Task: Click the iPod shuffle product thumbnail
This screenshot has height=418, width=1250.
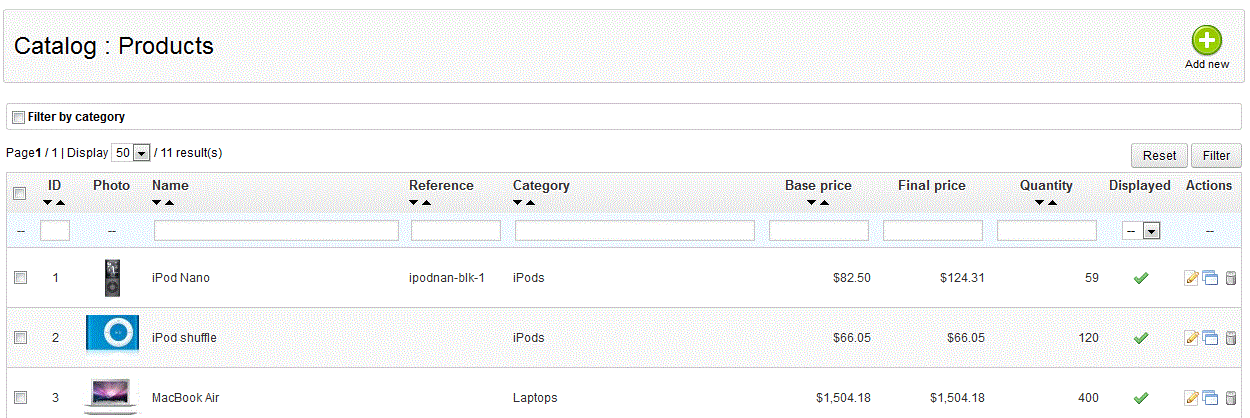Action: pos(112,333)
